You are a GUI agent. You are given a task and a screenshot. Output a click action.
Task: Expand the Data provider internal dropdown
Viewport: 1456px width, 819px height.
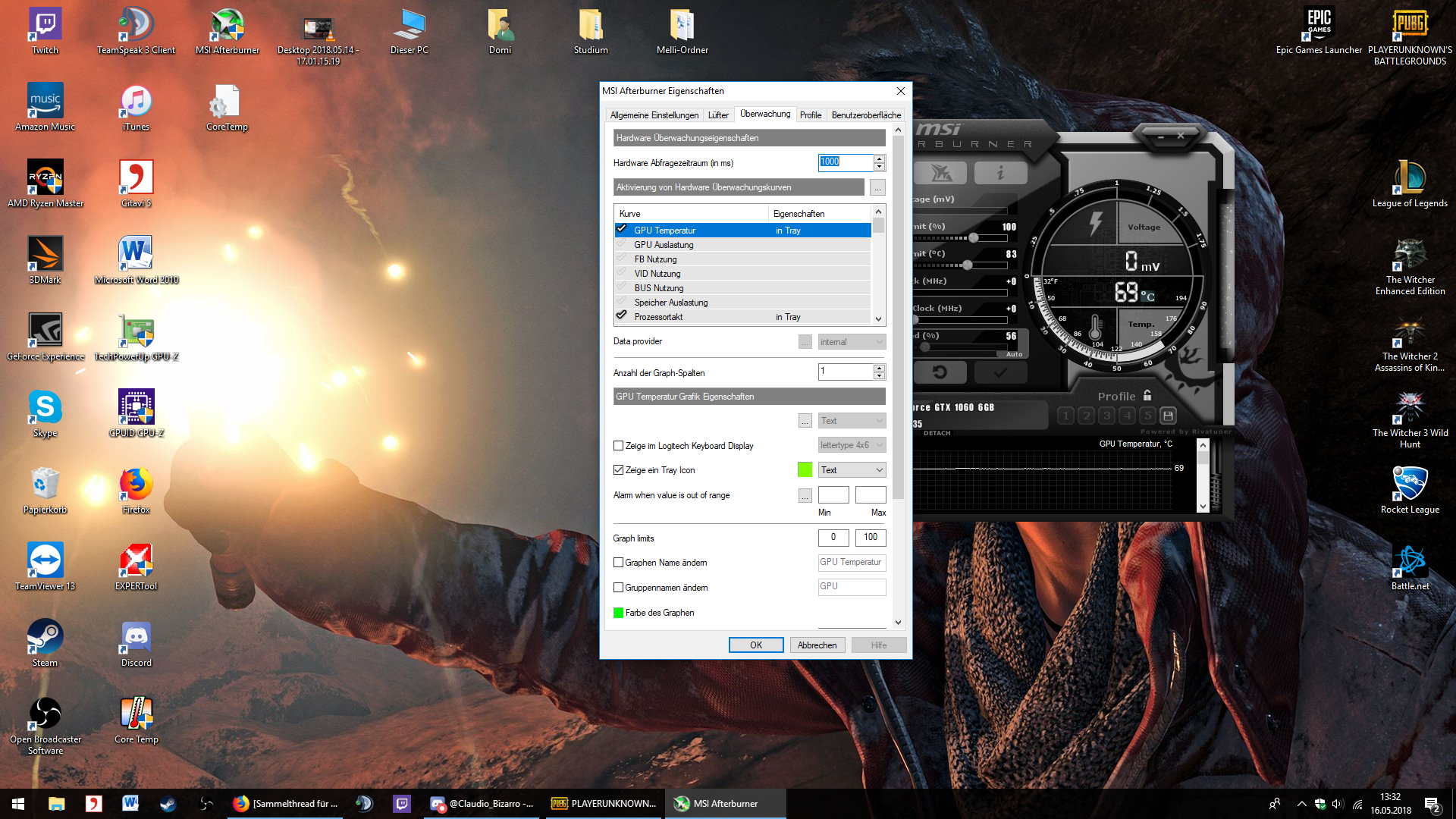click(852, 342)
